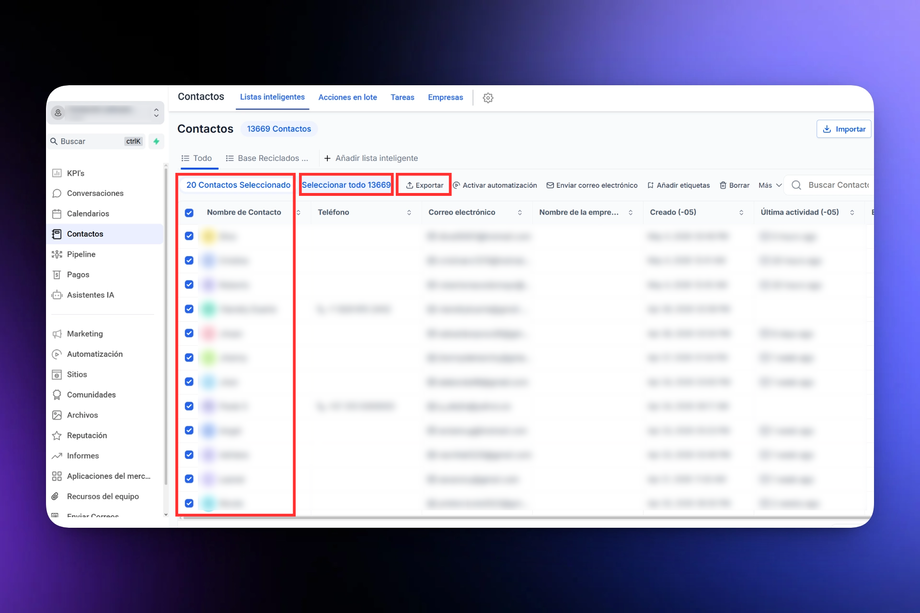Uncheck the eighth contact row checkbox

click(x=189, y=406)
